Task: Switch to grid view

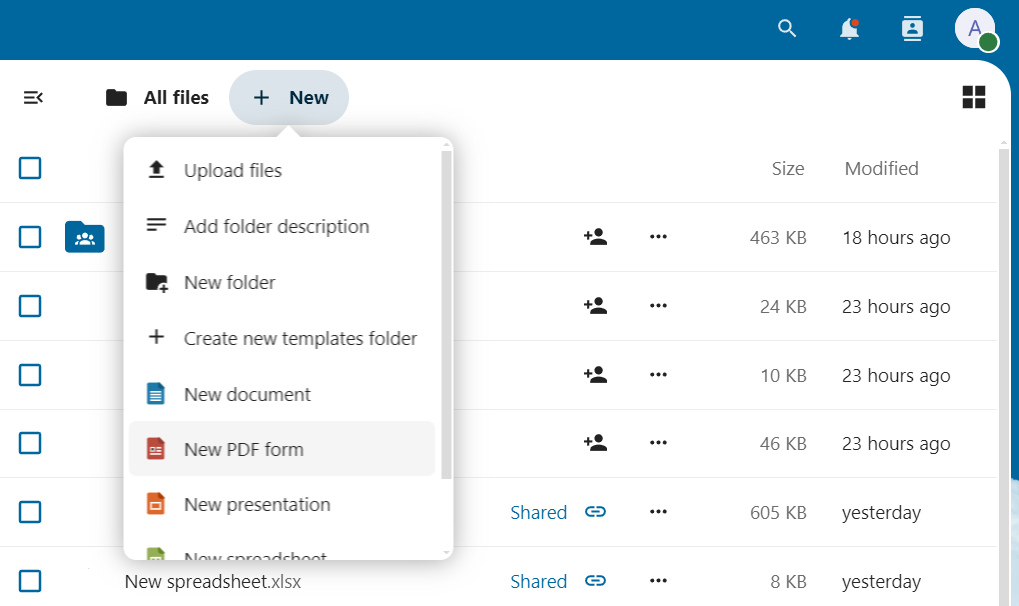Action: tap(973, 97)
